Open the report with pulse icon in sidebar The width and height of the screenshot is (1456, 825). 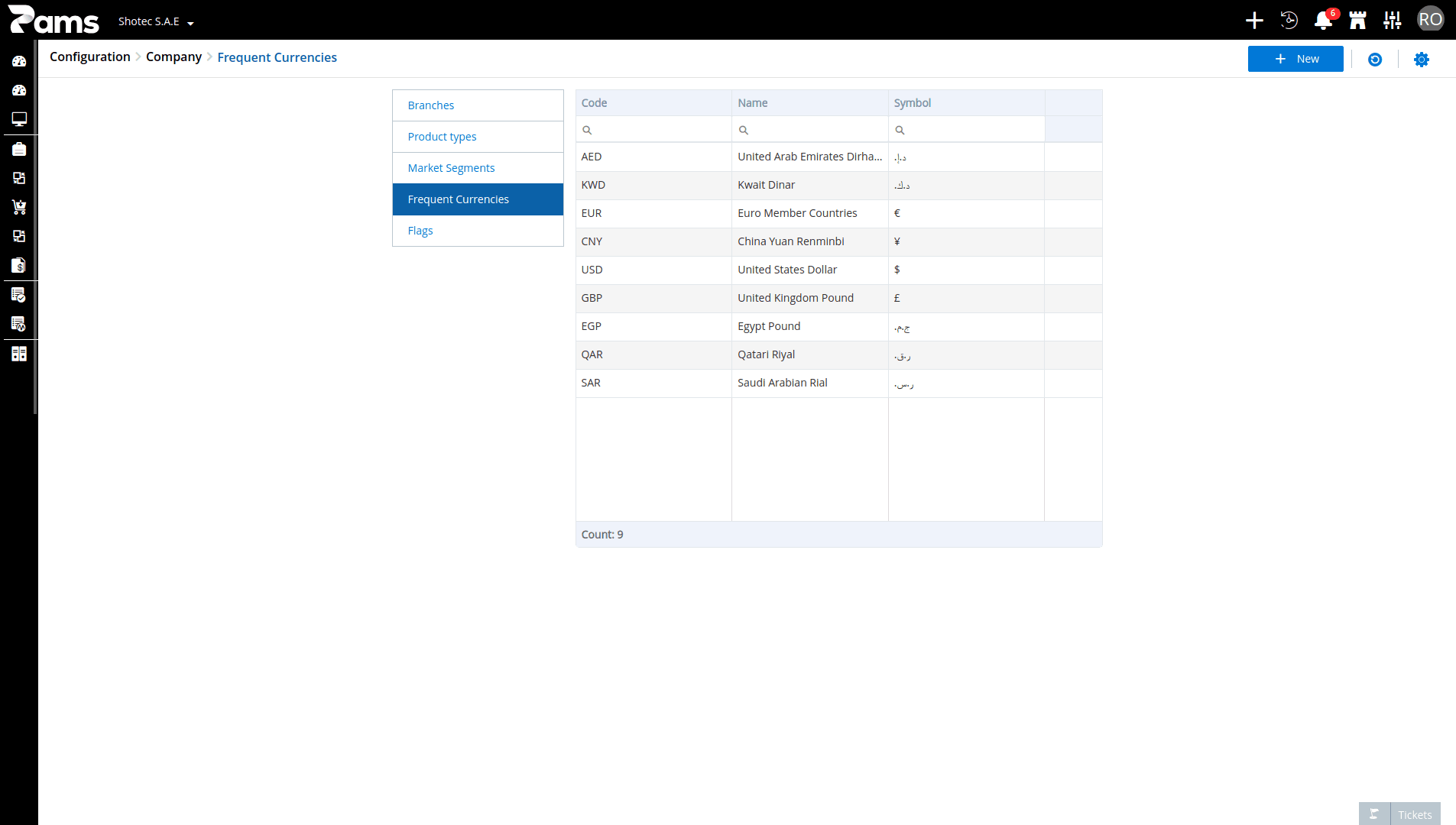(x=19, y=324)
